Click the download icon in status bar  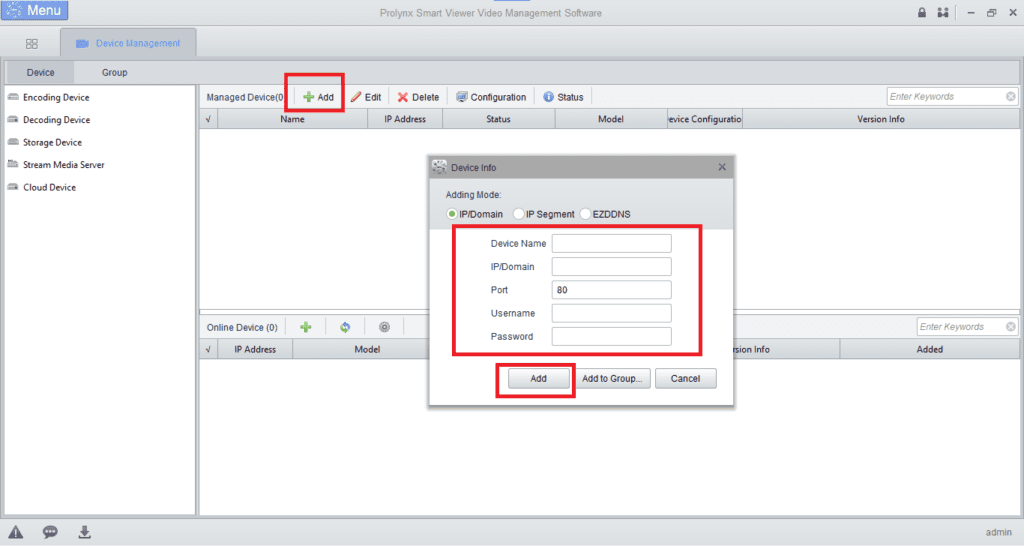point(85,532)
